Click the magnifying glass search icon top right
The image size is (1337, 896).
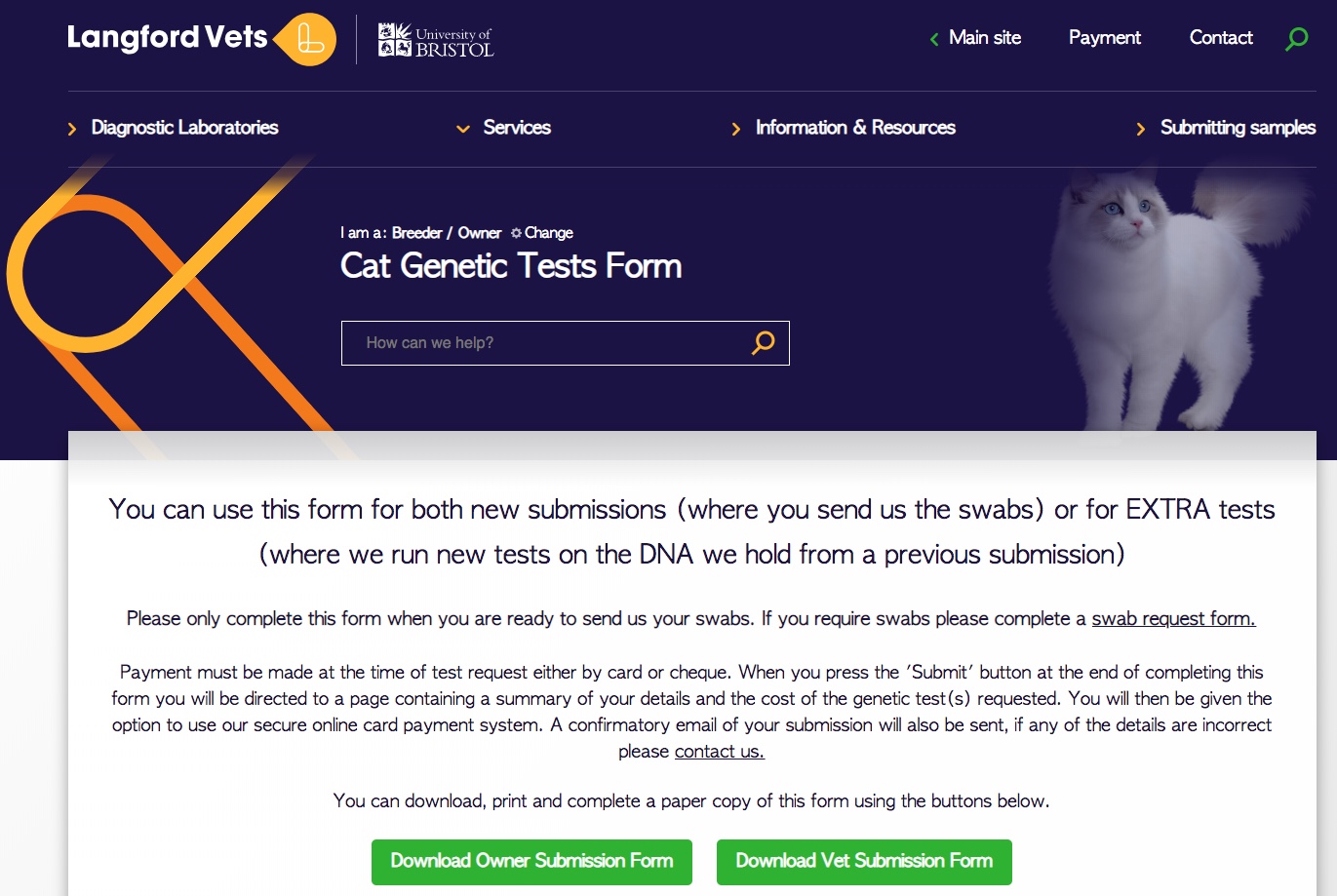(x=1296, y=38)
